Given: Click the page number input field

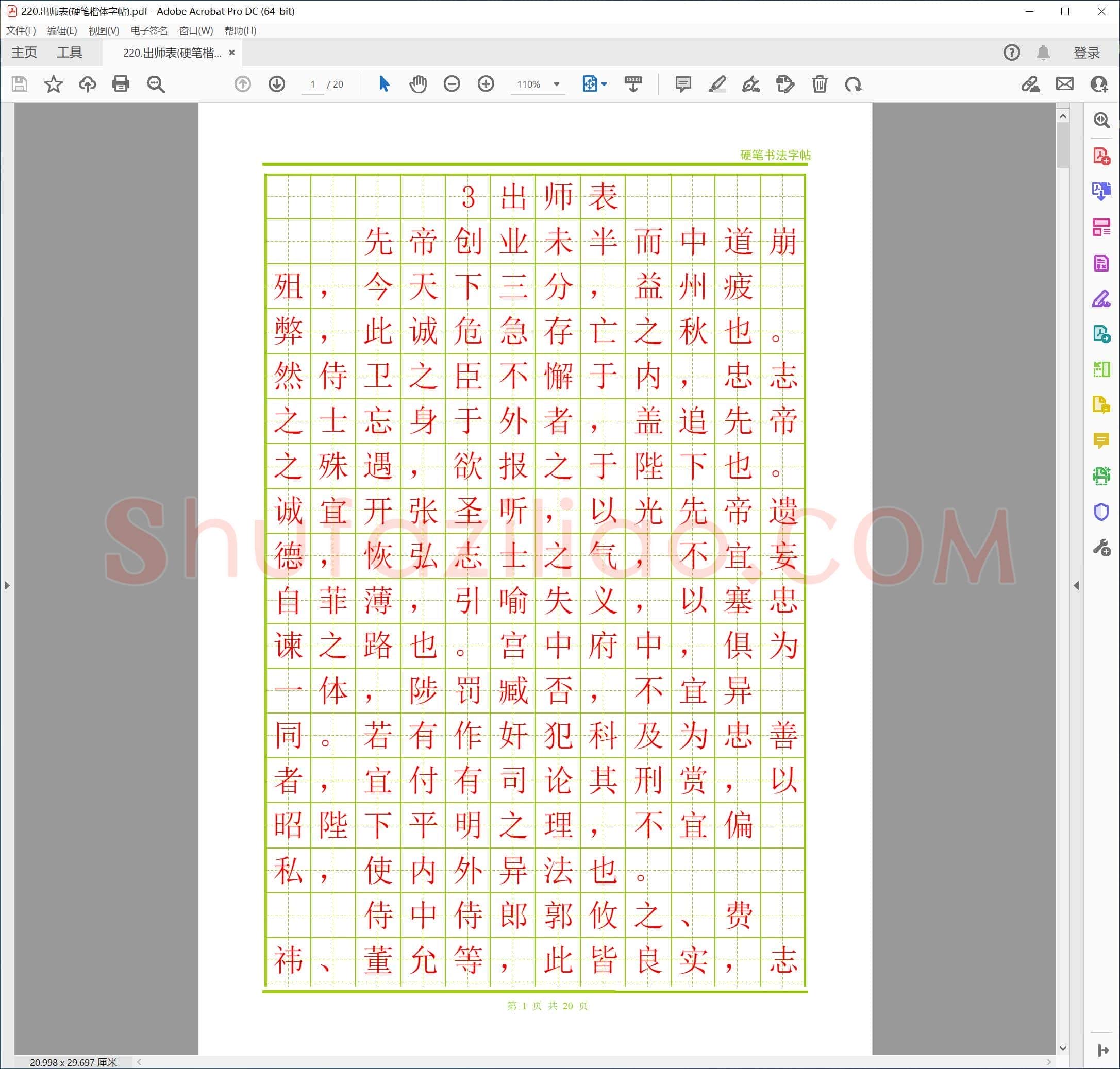Looking at the screenshot, I should click(312, 84).
